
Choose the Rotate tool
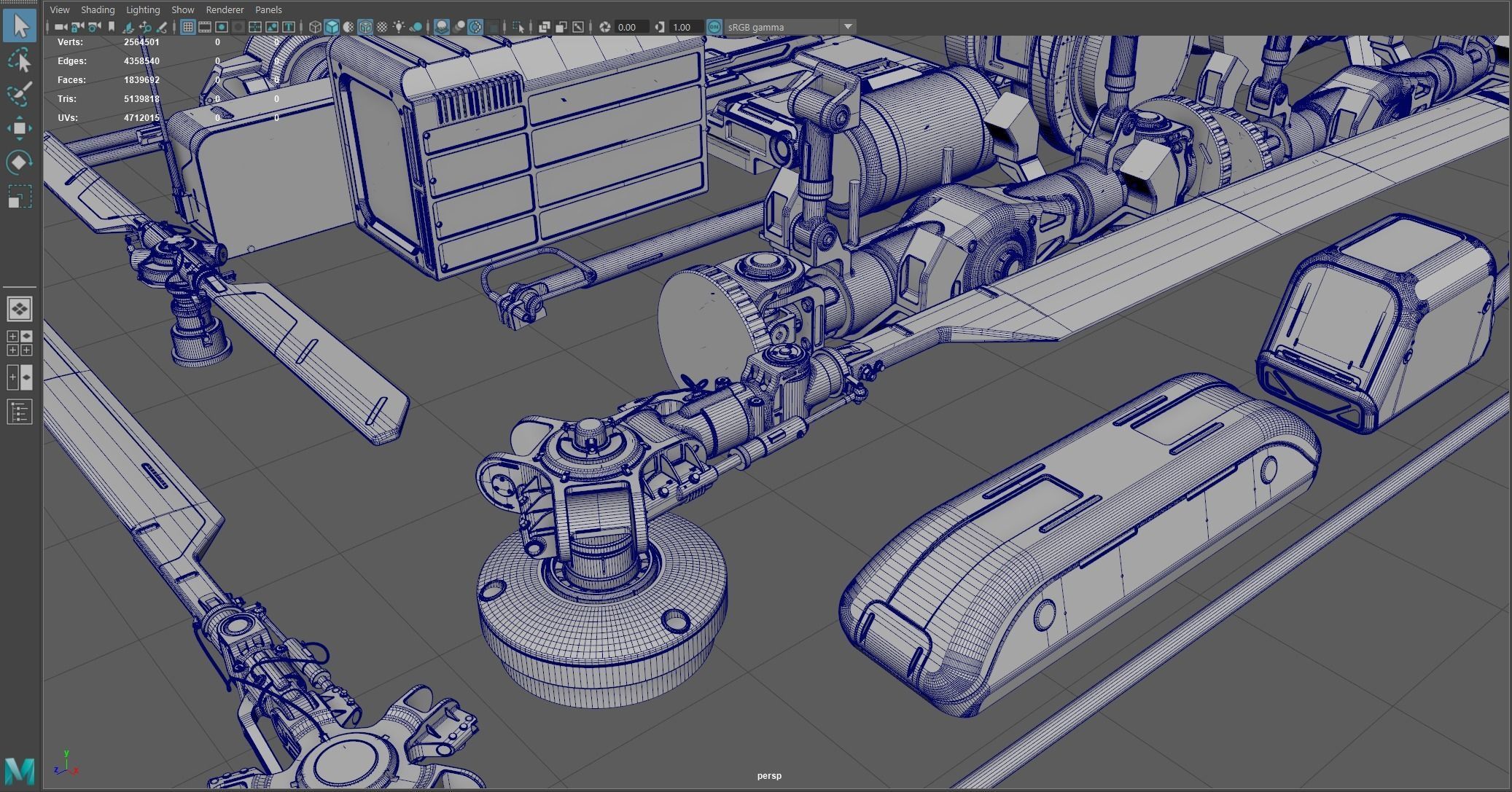pos(20,162)
